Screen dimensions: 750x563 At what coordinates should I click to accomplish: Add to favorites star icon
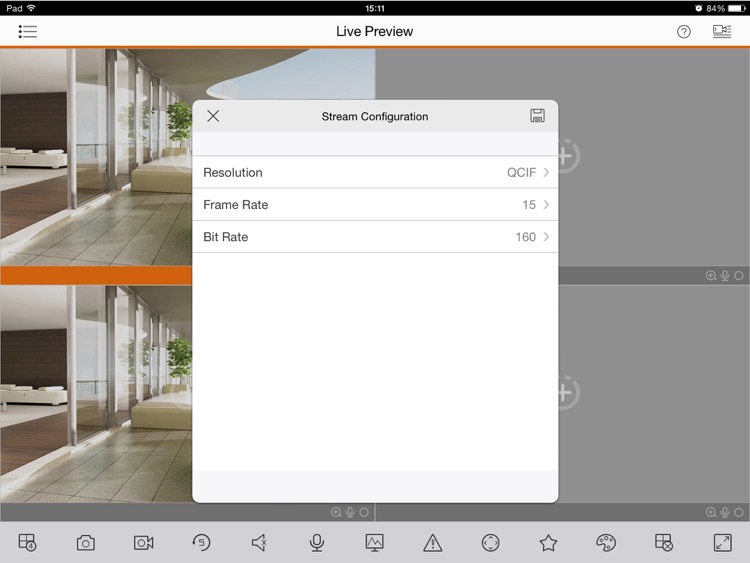[548, 543]
